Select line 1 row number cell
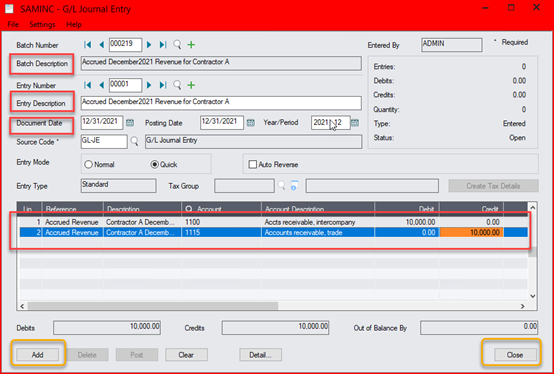The height and width of the screenshot is (374, 554). click(x=30, y=222)
